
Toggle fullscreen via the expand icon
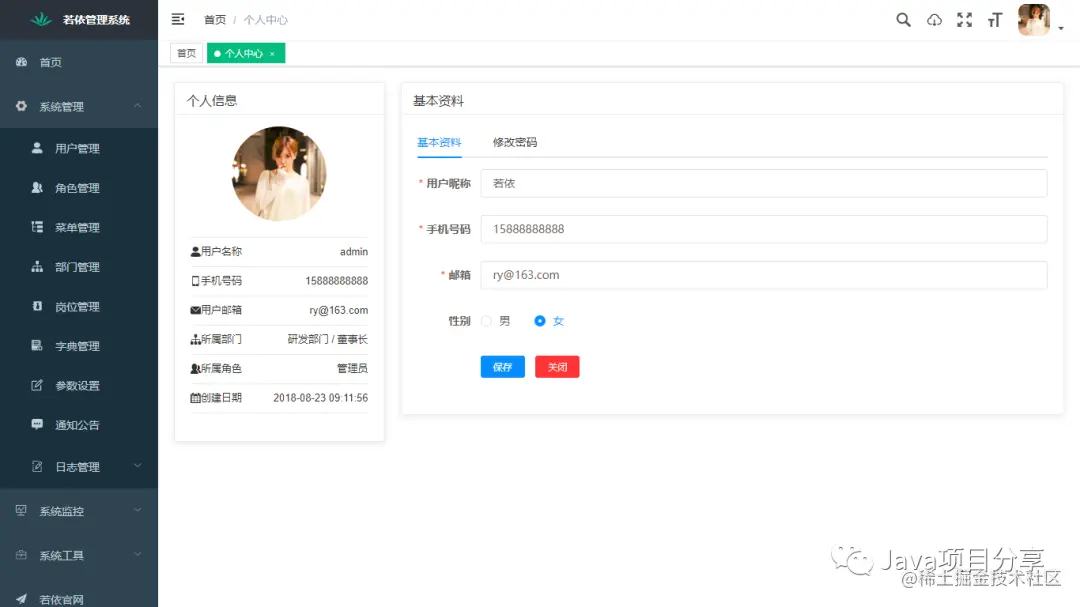(x=964, y=20)
